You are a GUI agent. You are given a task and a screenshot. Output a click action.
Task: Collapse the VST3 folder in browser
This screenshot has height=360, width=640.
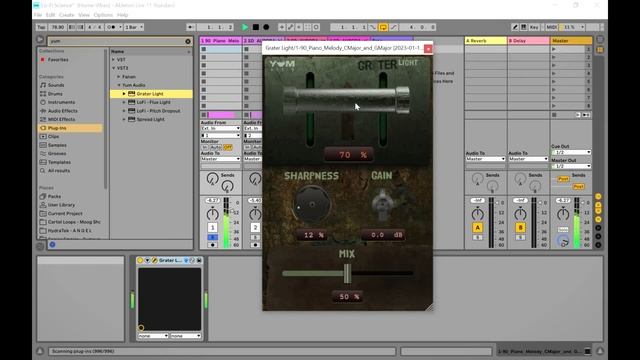click(x=114, y=68)
